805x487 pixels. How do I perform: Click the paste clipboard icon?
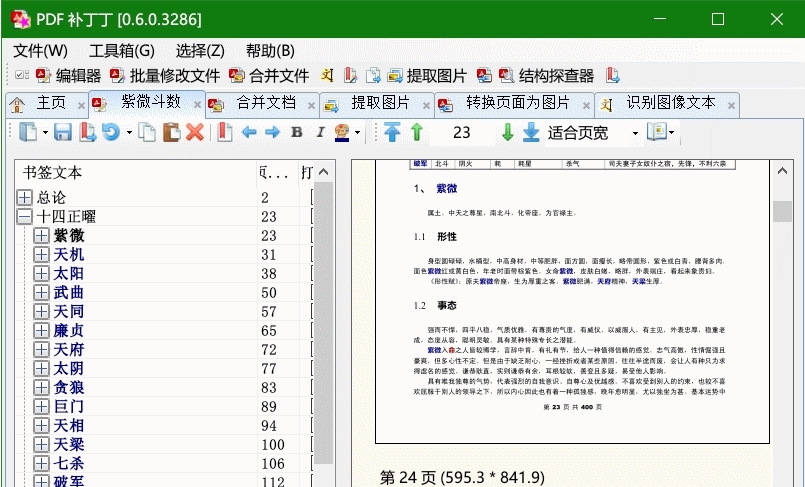tap(171, 132)
